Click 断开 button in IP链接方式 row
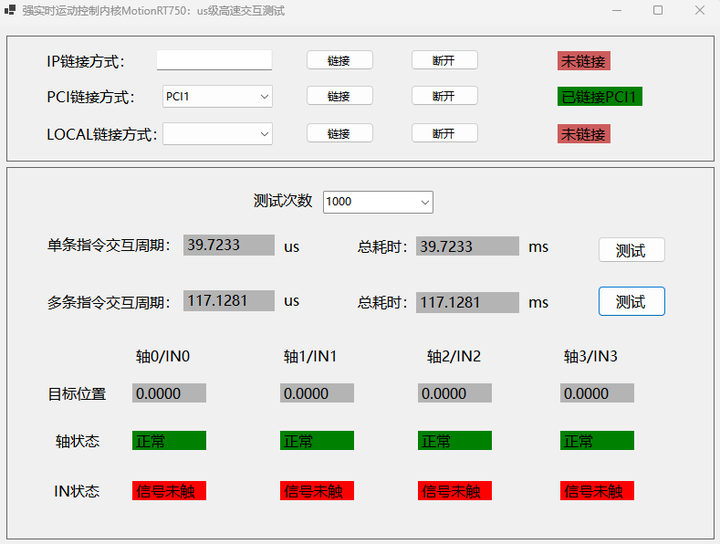 click(444, 60)
